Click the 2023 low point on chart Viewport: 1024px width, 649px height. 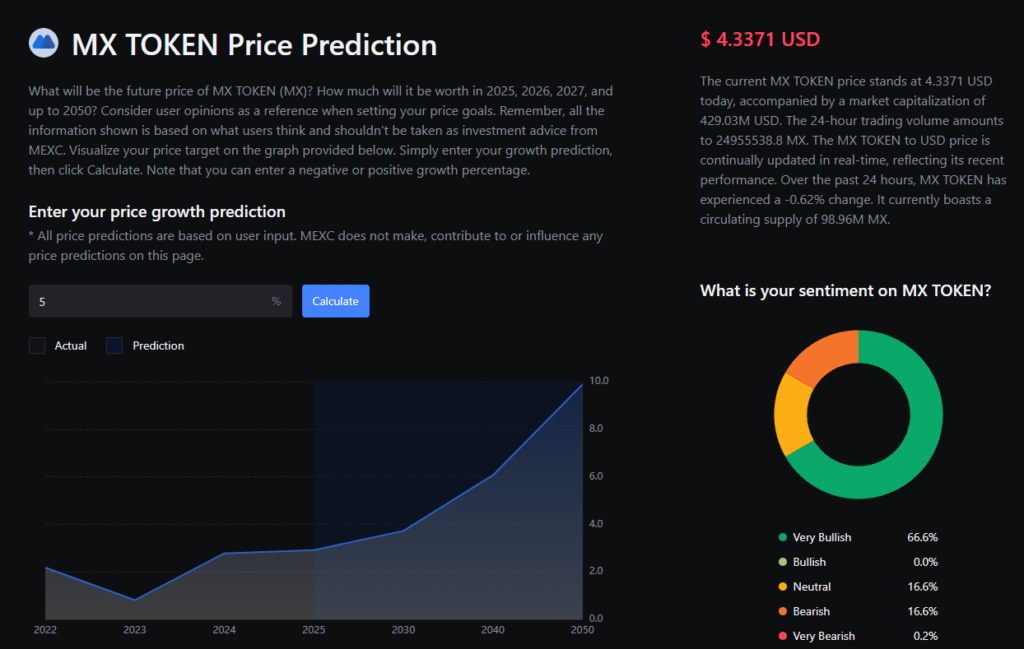tap(135, 600)
